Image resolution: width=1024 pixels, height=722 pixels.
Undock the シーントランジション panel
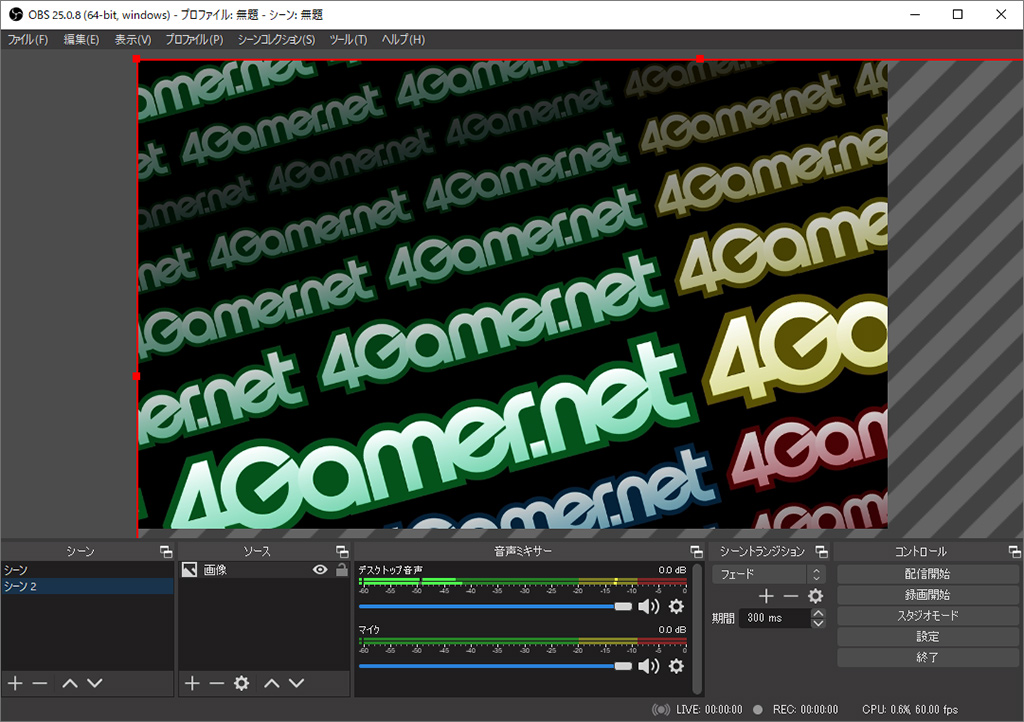(x=822, y=552)
